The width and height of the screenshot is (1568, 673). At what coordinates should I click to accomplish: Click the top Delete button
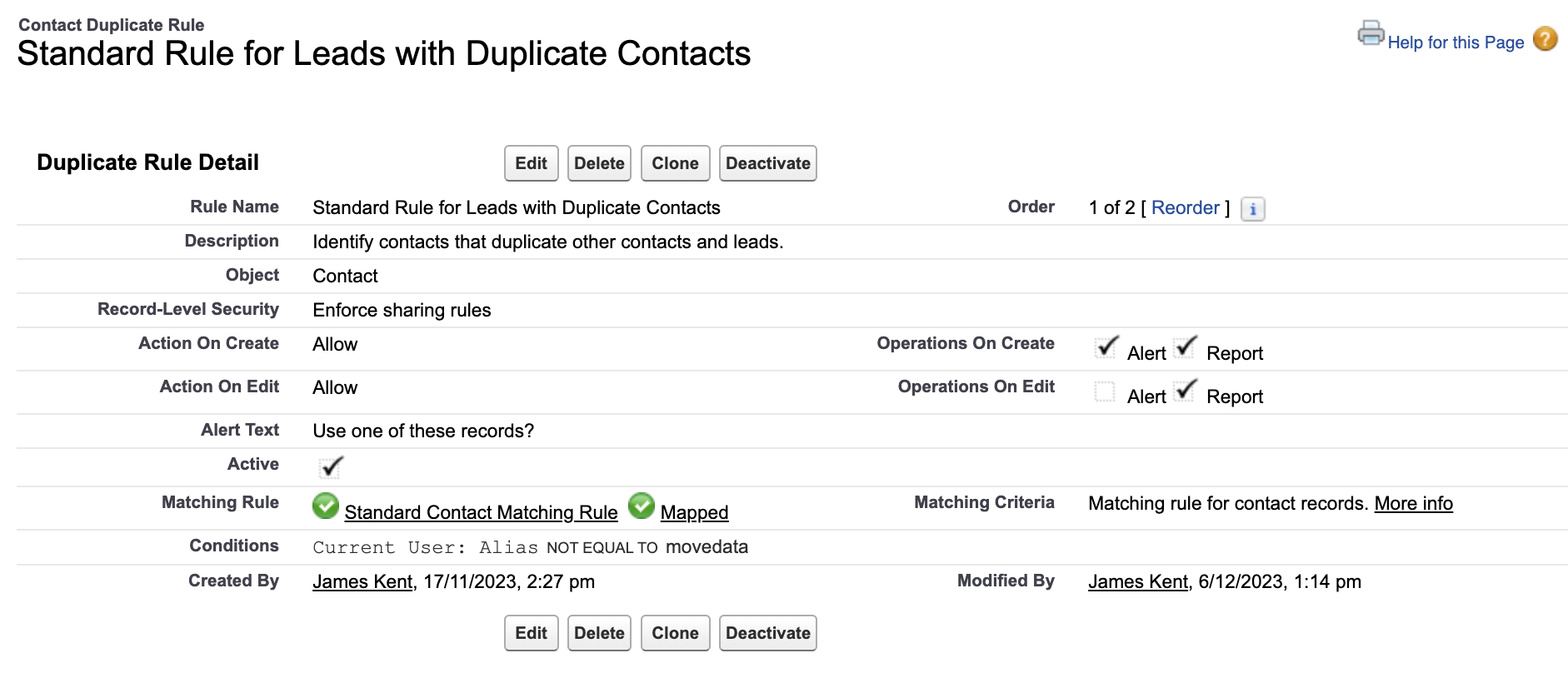tap(599, 163)
